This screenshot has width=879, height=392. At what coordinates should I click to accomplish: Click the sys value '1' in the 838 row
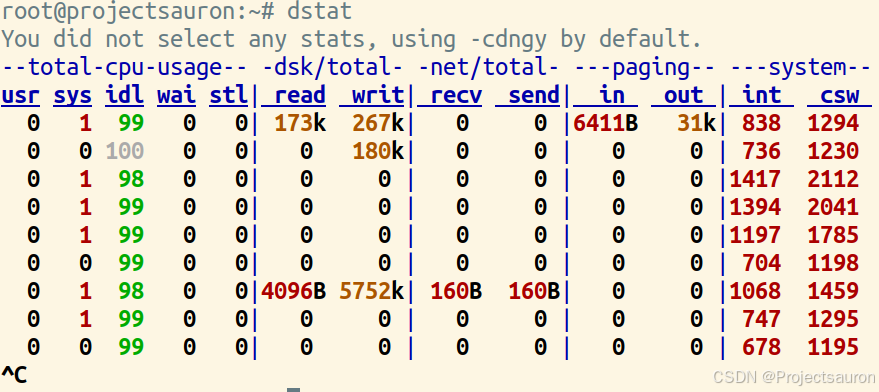(x=85, y=123)
